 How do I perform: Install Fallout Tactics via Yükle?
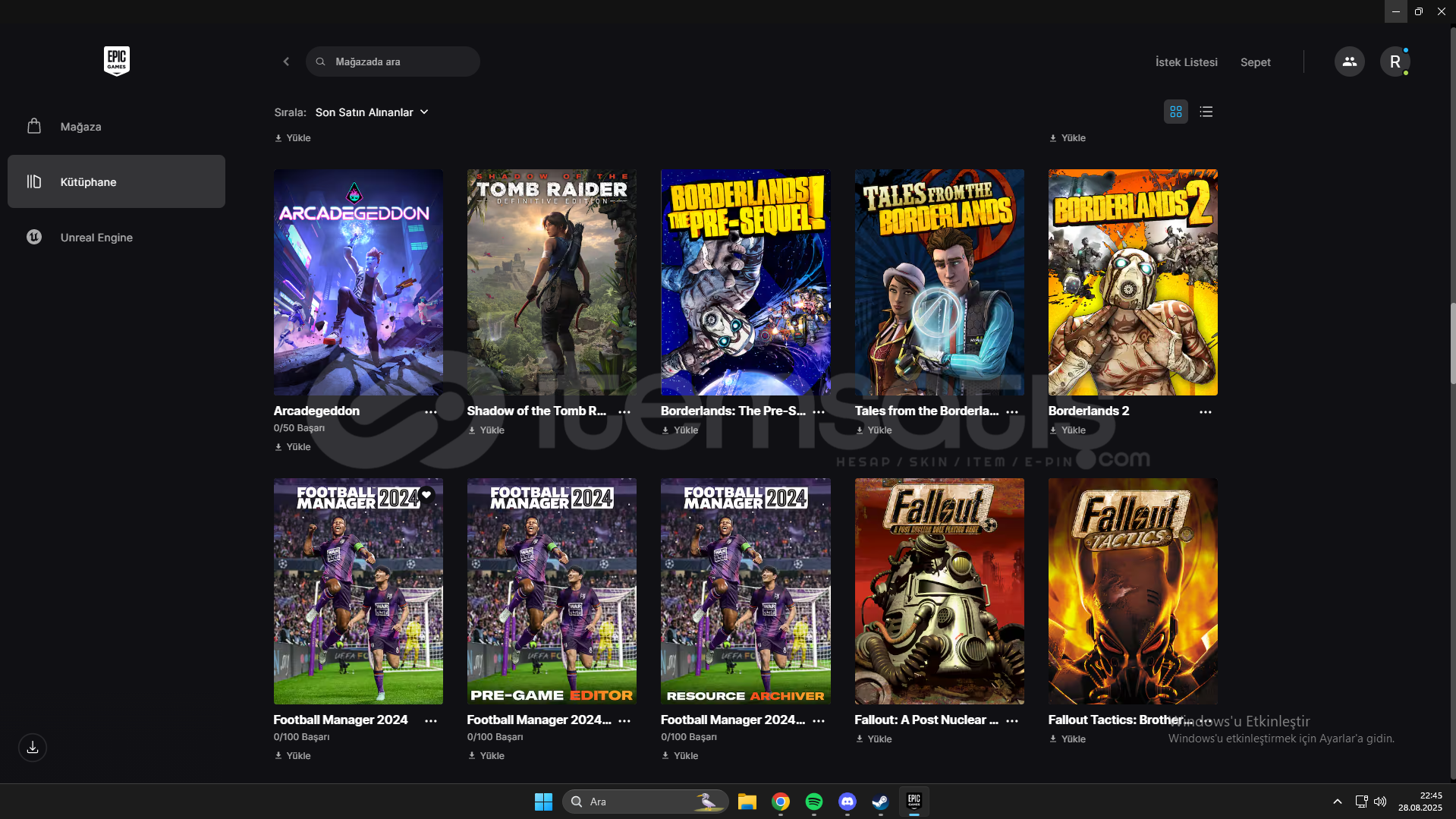point(1068,739)
